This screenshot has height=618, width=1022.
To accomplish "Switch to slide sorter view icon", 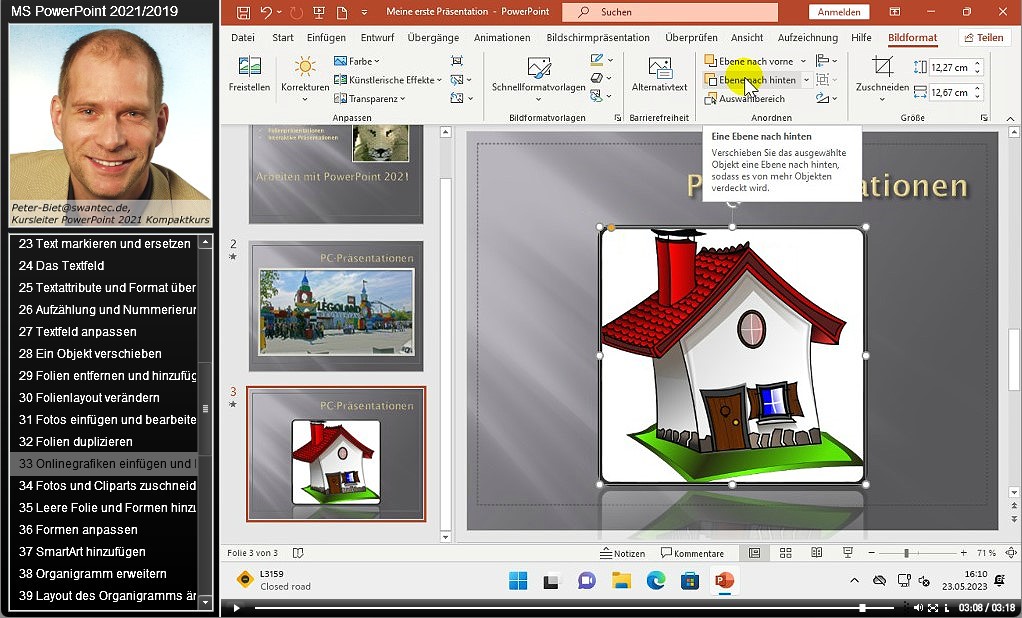I will (786, 553).
